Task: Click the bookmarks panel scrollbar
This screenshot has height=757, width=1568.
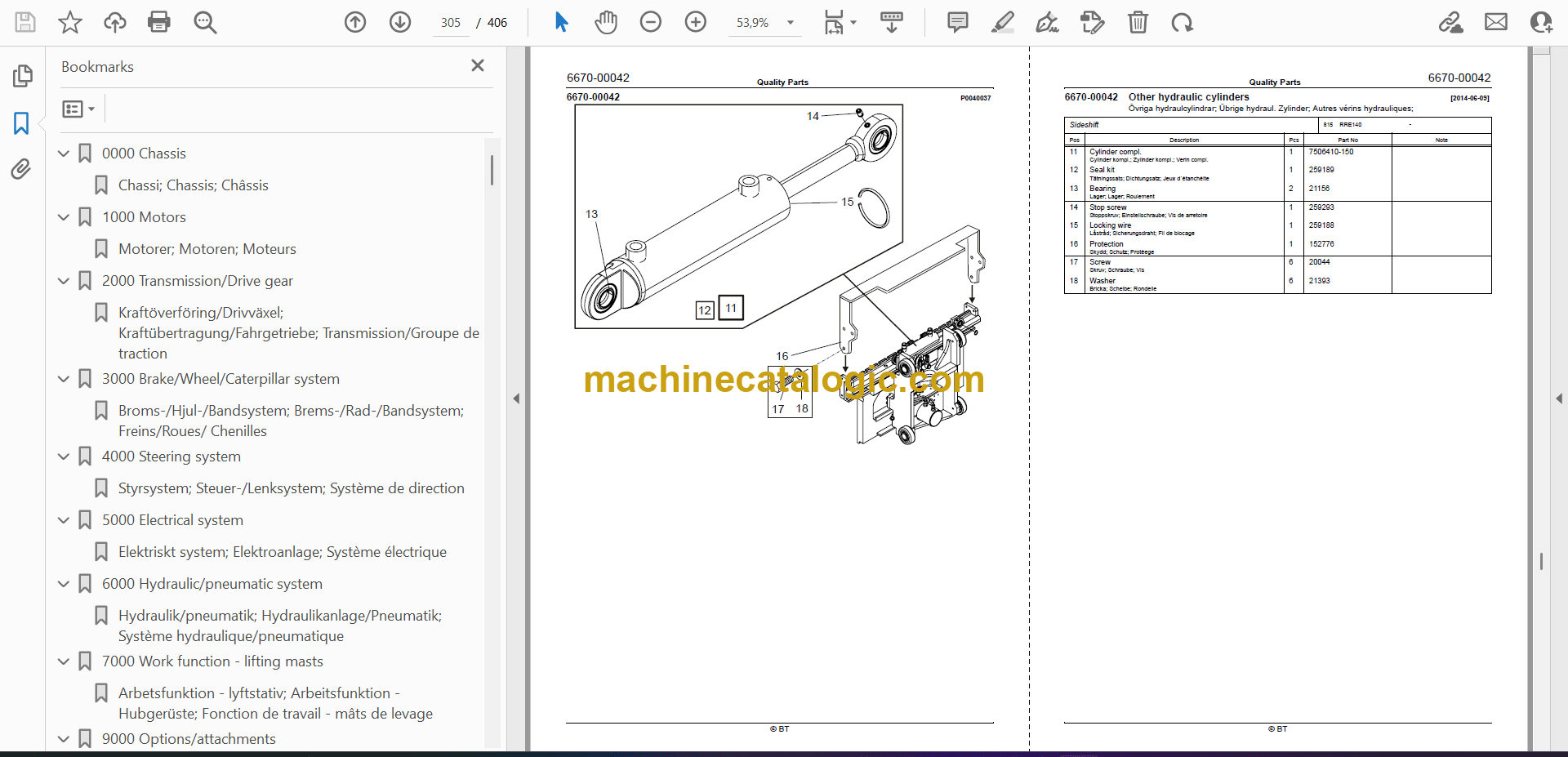Action: (492, 171)
